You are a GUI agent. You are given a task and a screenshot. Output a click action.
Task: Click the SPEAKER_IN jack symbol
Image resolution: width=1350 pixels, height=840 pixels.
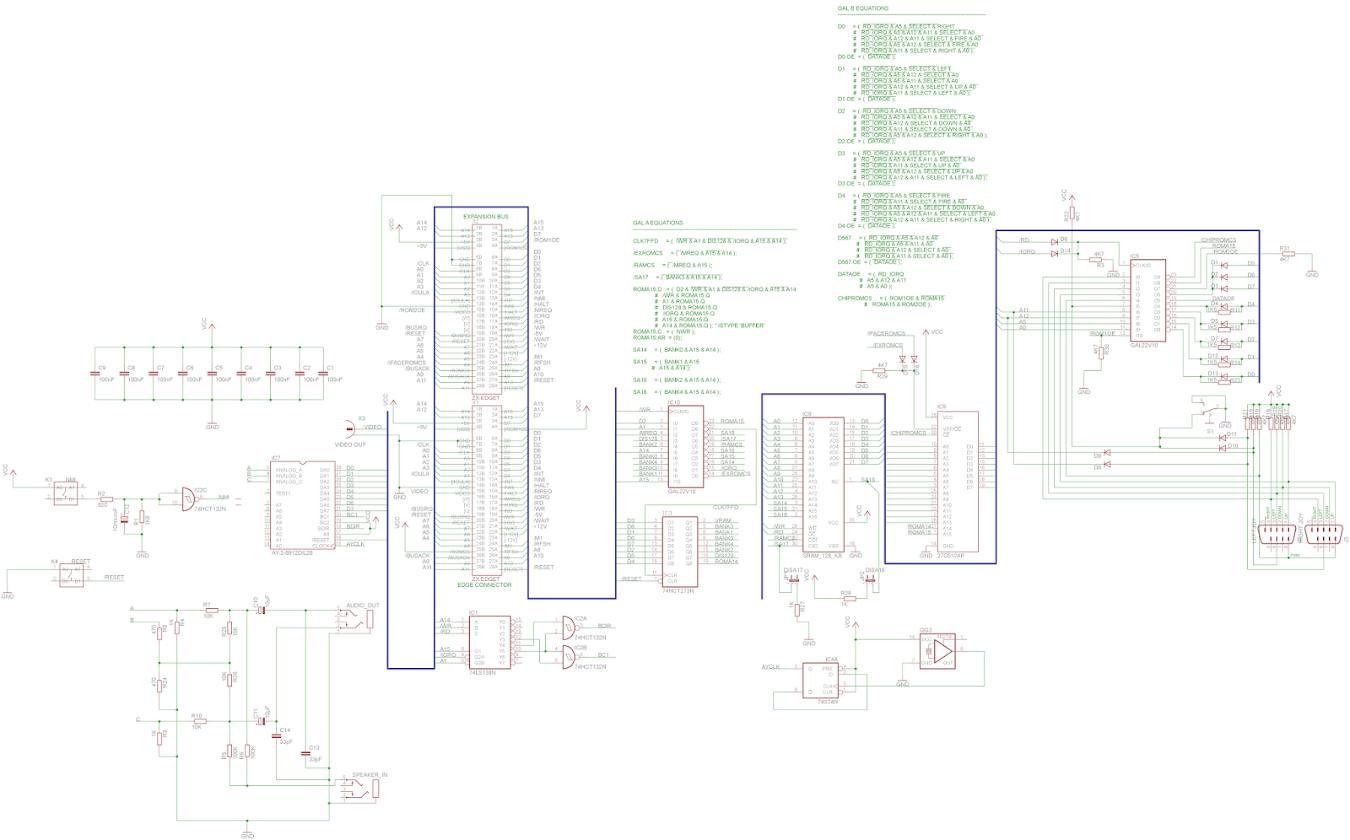click(363, 788)
